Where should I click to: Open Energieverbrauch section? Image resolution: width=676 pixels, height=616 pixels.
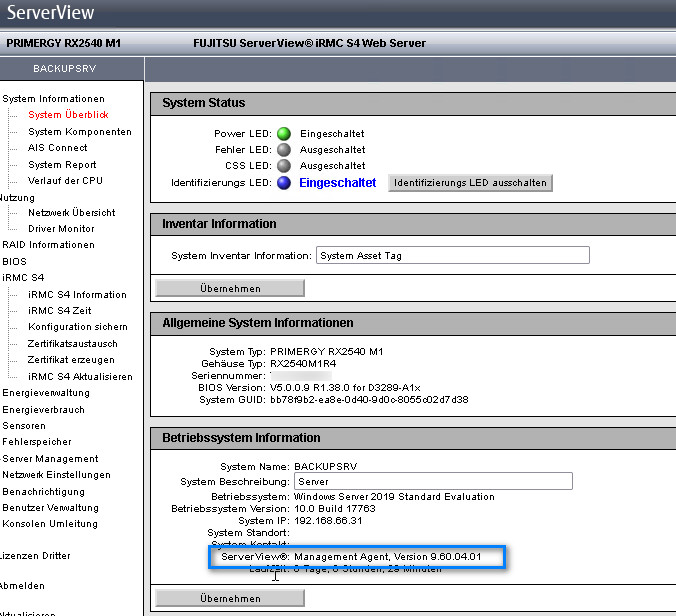click(x=44, y=410)
